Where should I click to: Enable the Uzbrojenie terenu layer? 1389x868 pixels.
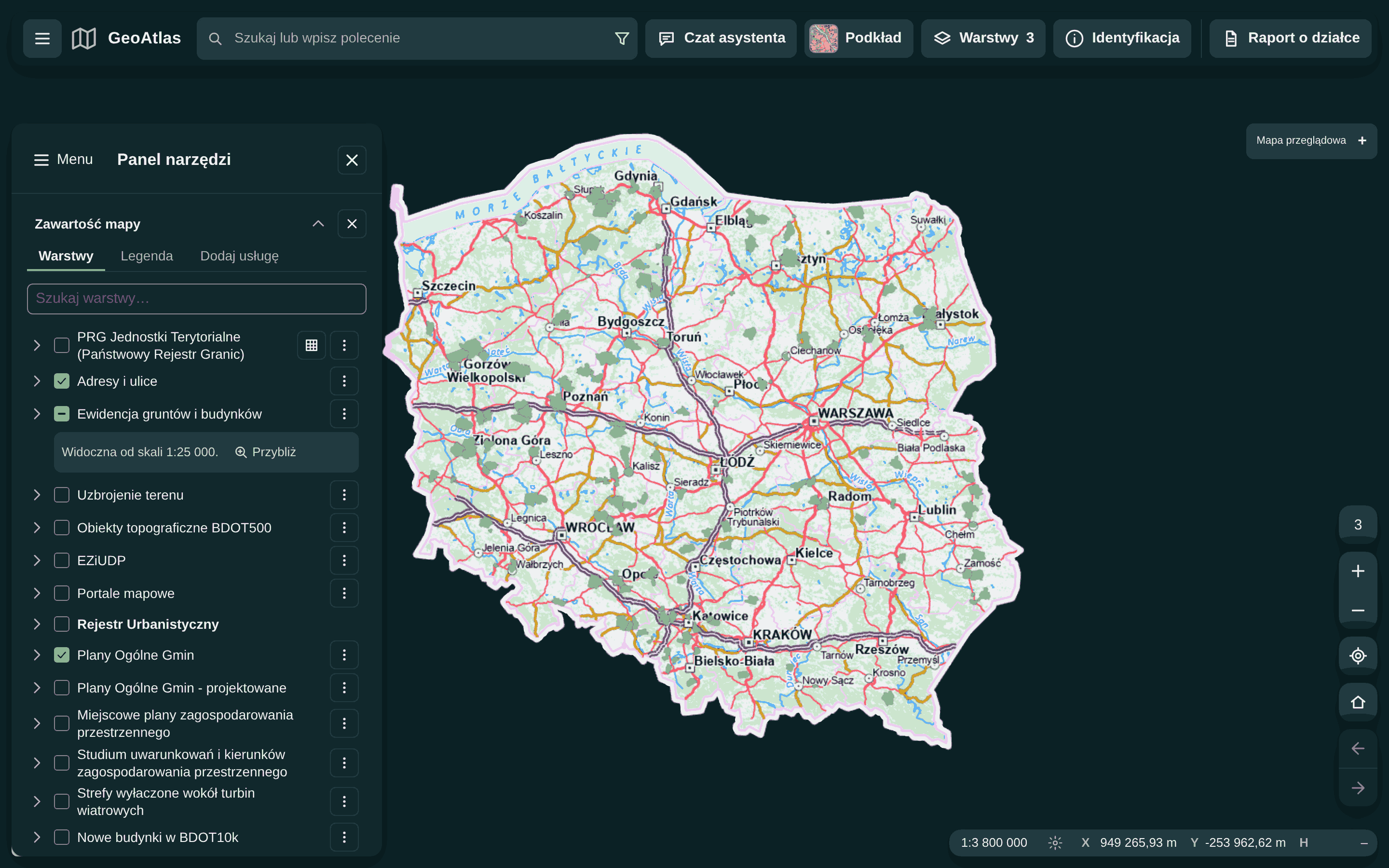pyautogui.click(x=61, y=495)
